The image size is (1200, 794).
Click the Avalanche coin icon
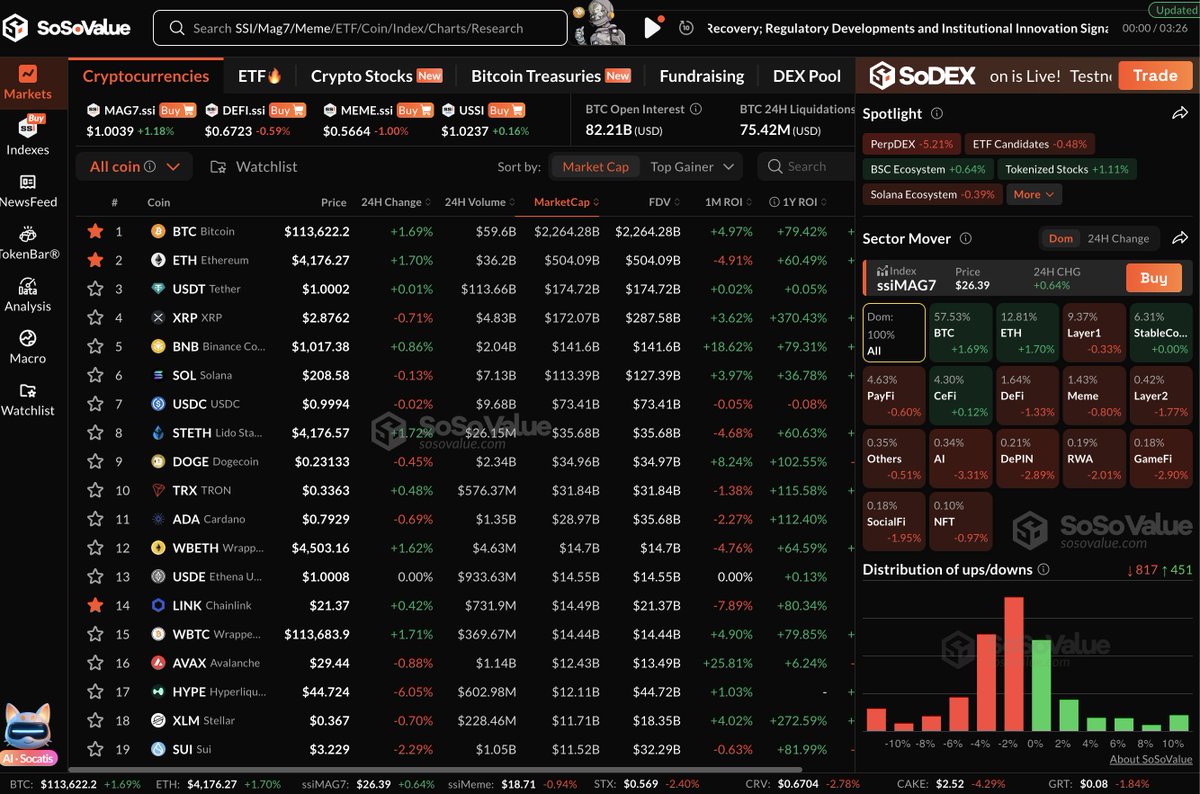tap(157, 663)
